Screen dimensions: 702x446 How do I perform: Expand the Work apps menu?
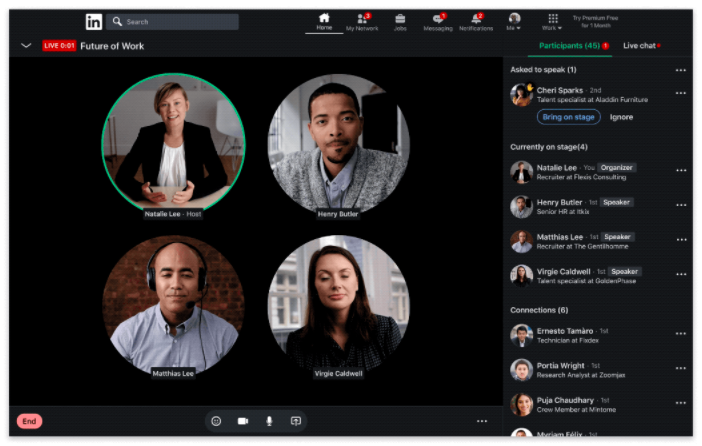tap(552, 22)
